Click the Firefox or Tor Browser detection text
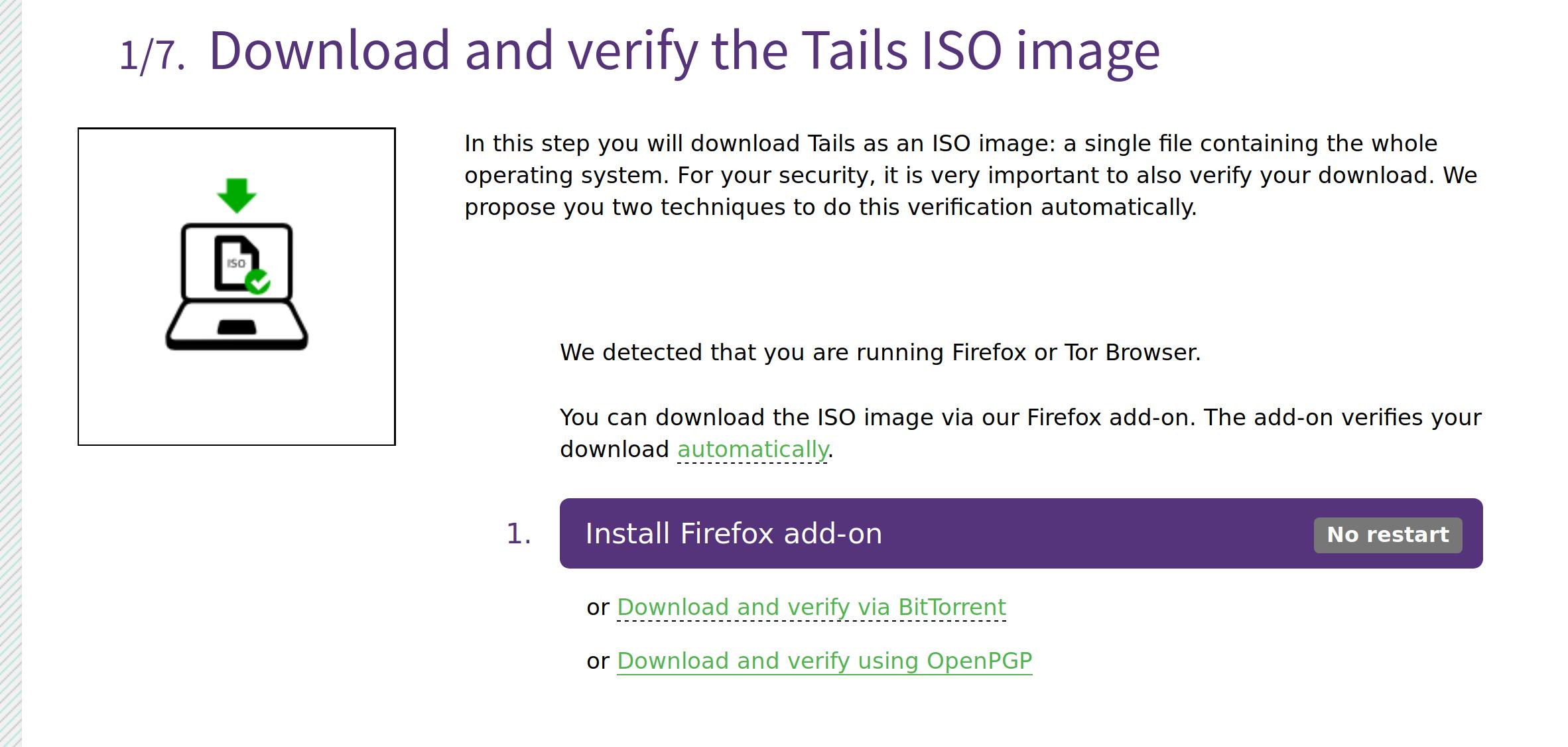This screenshot has width=1568, height=747. click(x=880, y=353)
